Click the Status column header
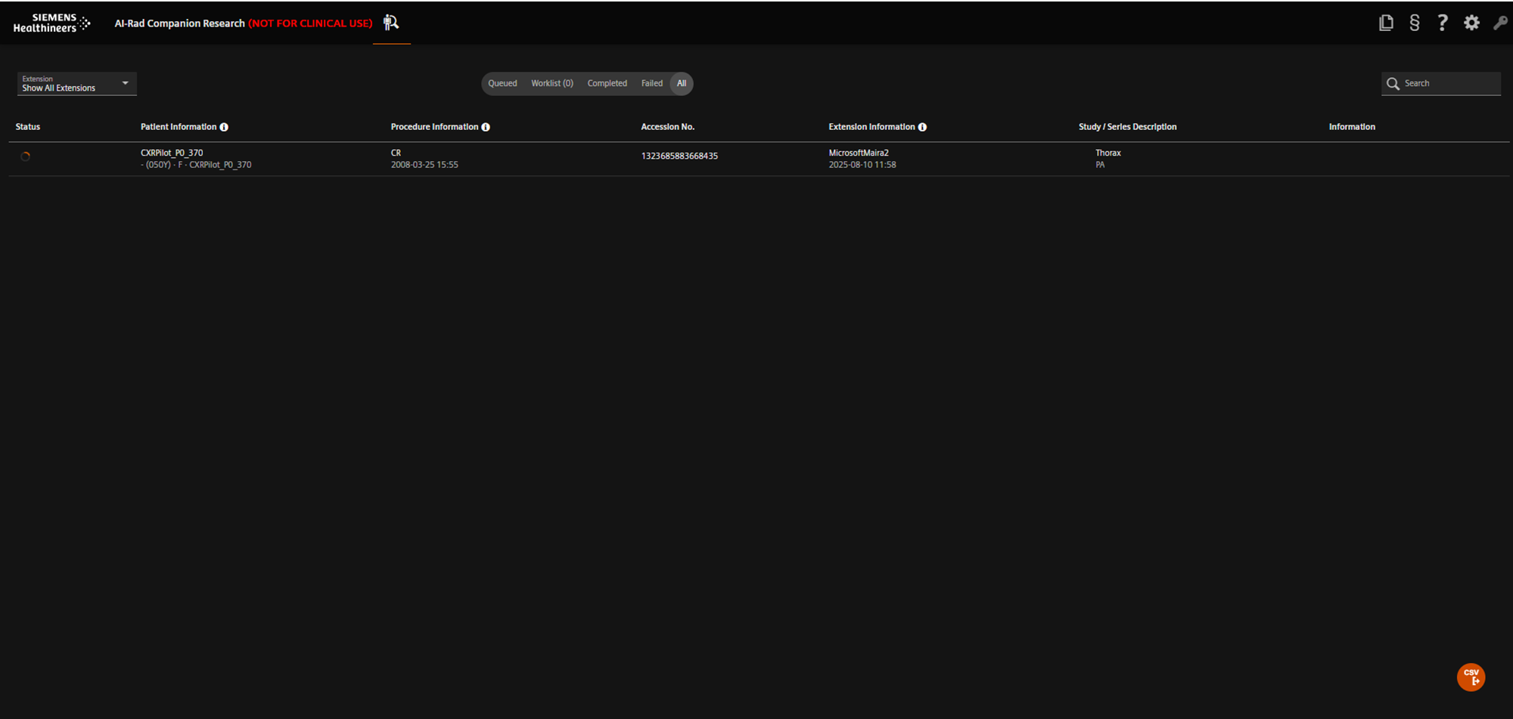 (28, 127)
